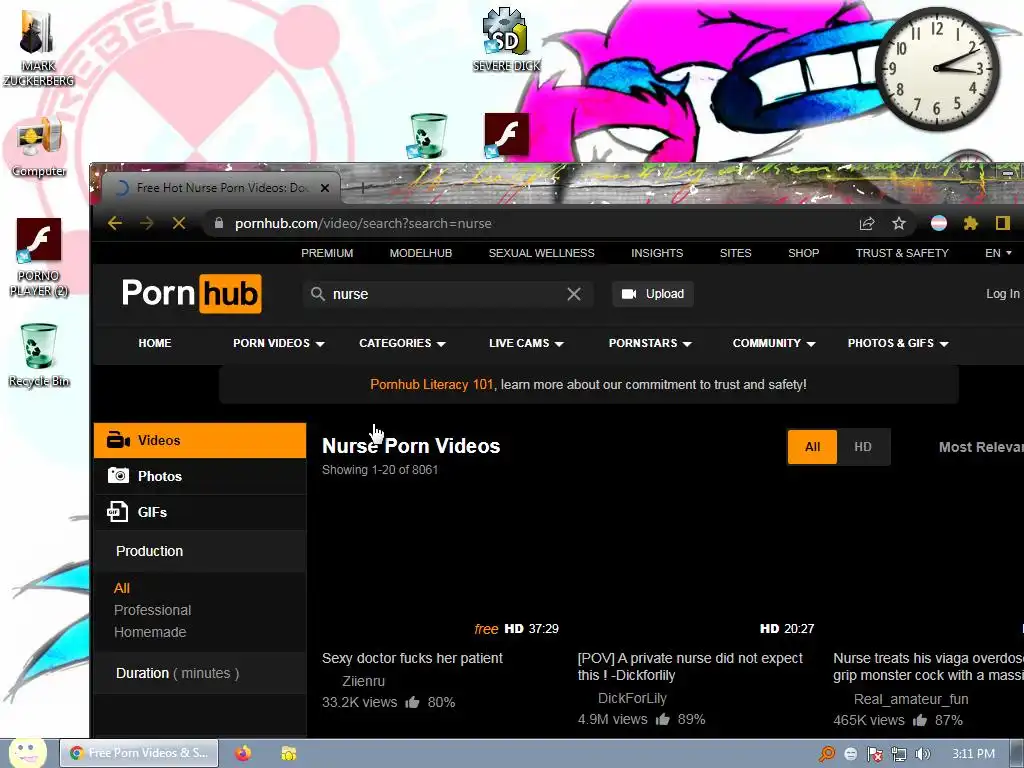Clear the search box with the X icon
This screenshot has width=1024, height=768.
point(574,294)
